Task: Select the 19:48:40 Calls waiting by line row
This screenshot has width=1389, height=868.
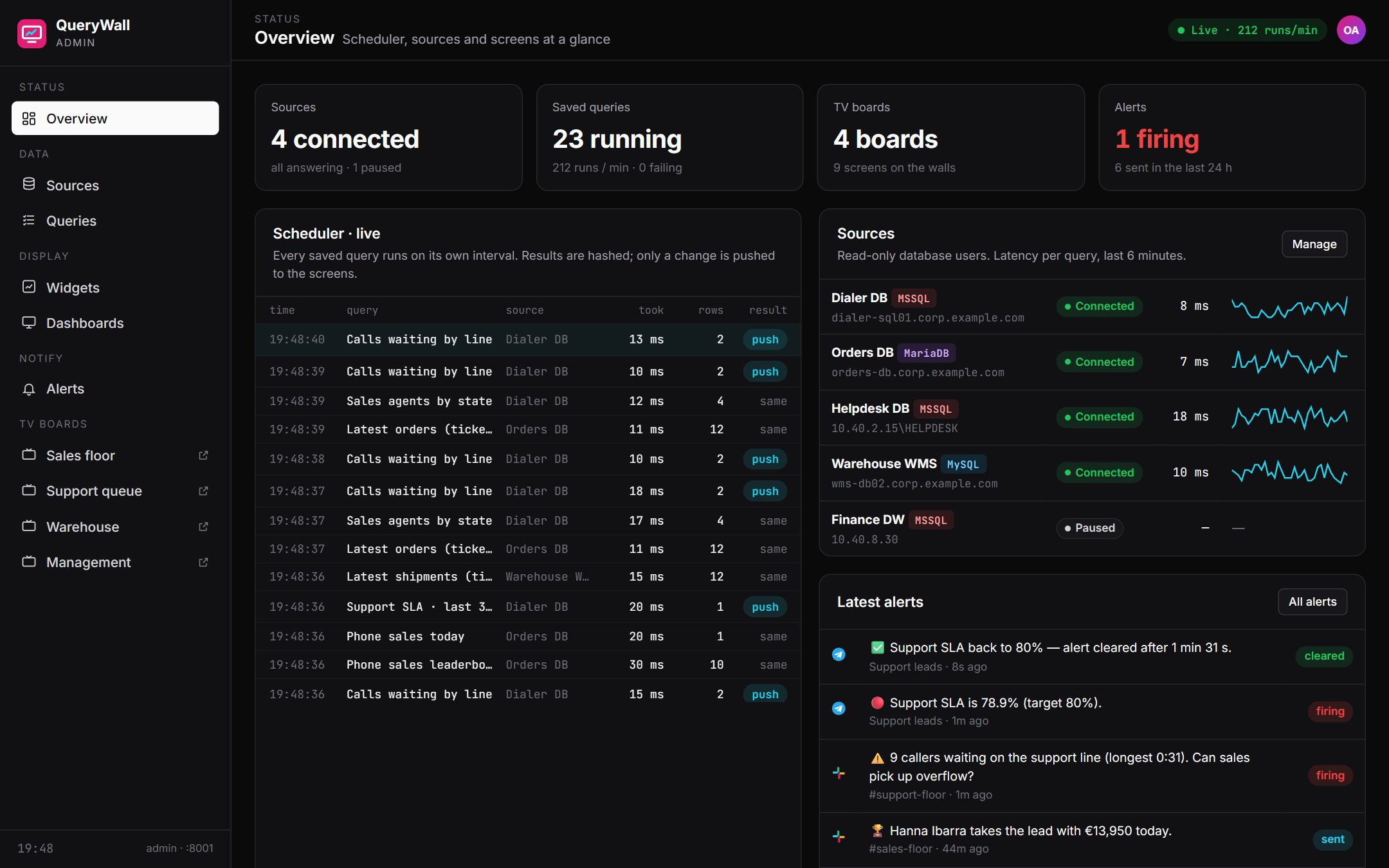Action: click(528, 339)
